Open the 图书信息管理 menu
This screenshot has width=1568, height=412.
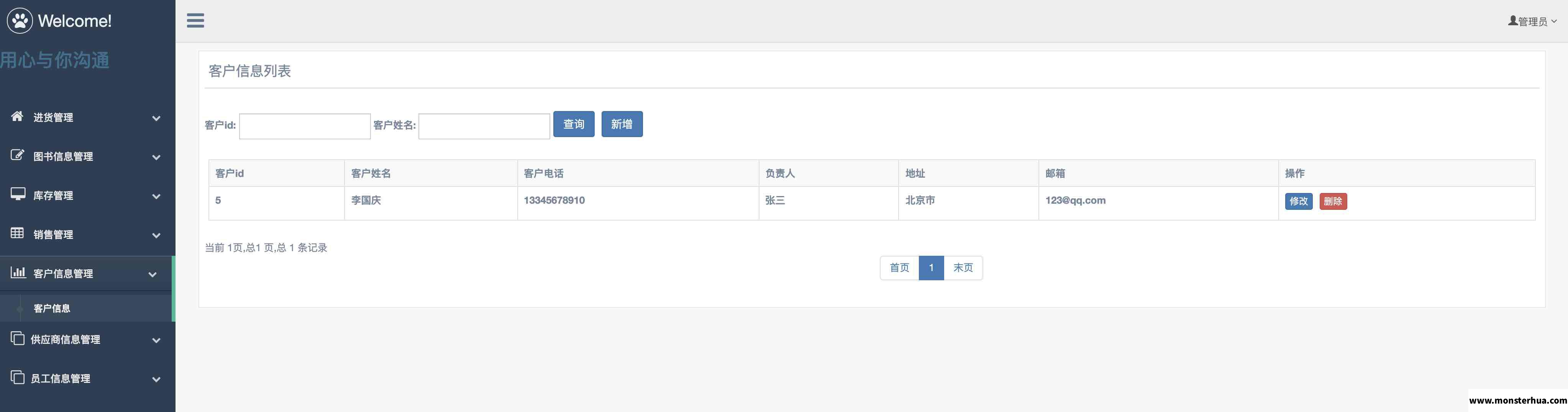[88, 156]
